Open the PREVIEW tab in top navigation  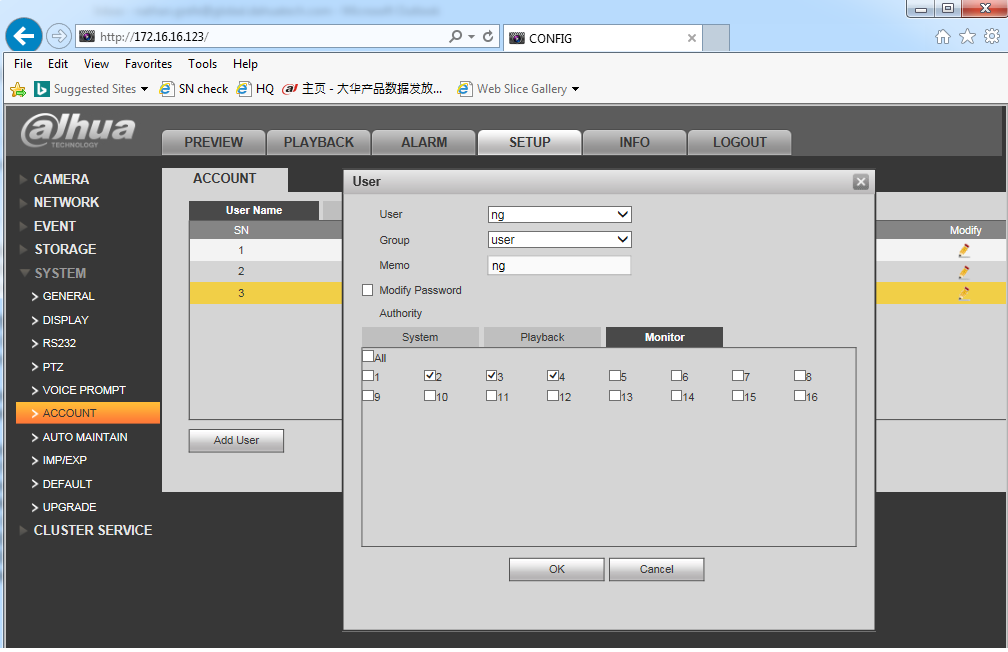[x=213, y=142]
